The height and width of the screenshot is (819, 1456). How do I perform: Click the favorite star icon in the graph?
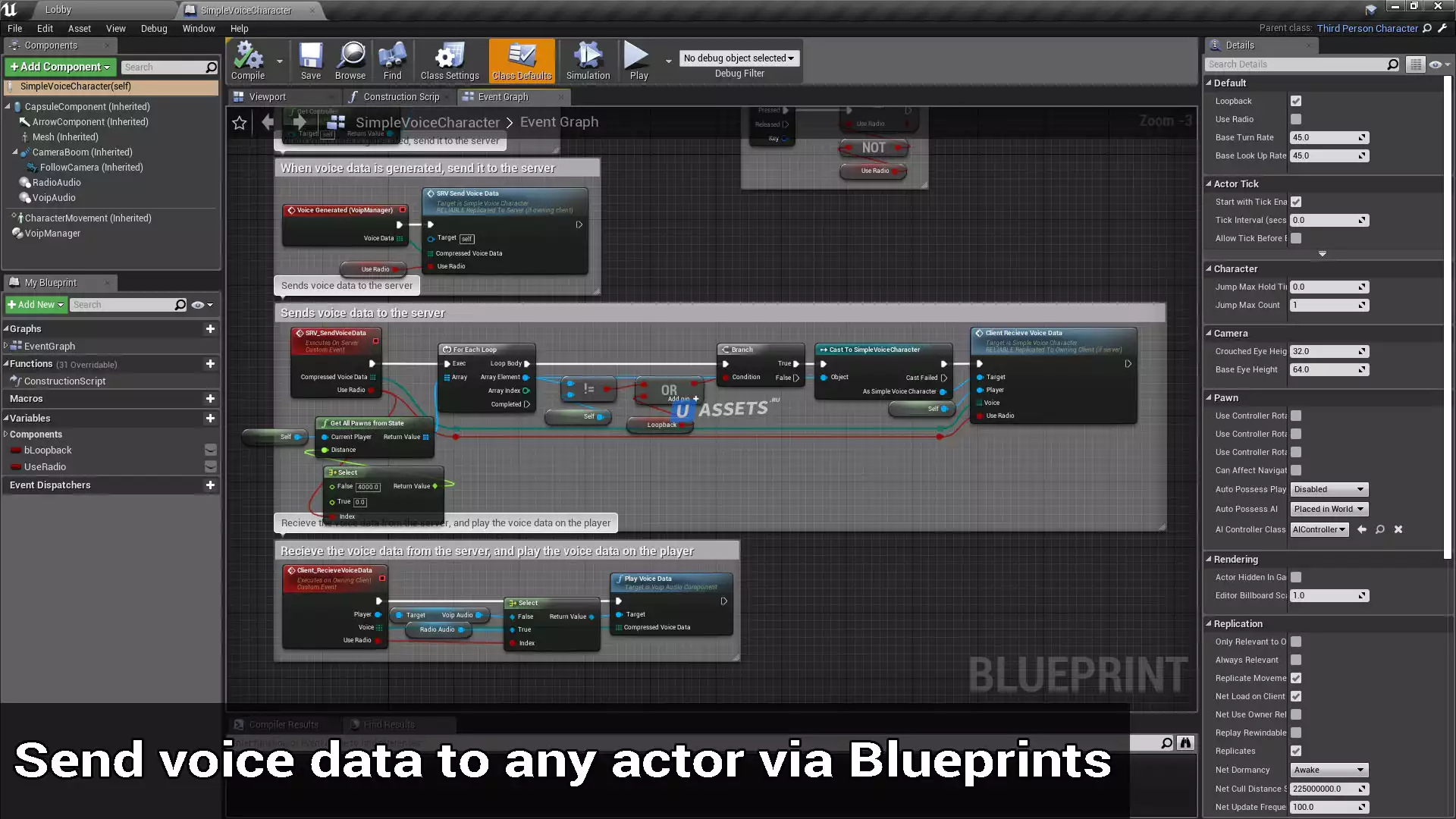(240, 123)
